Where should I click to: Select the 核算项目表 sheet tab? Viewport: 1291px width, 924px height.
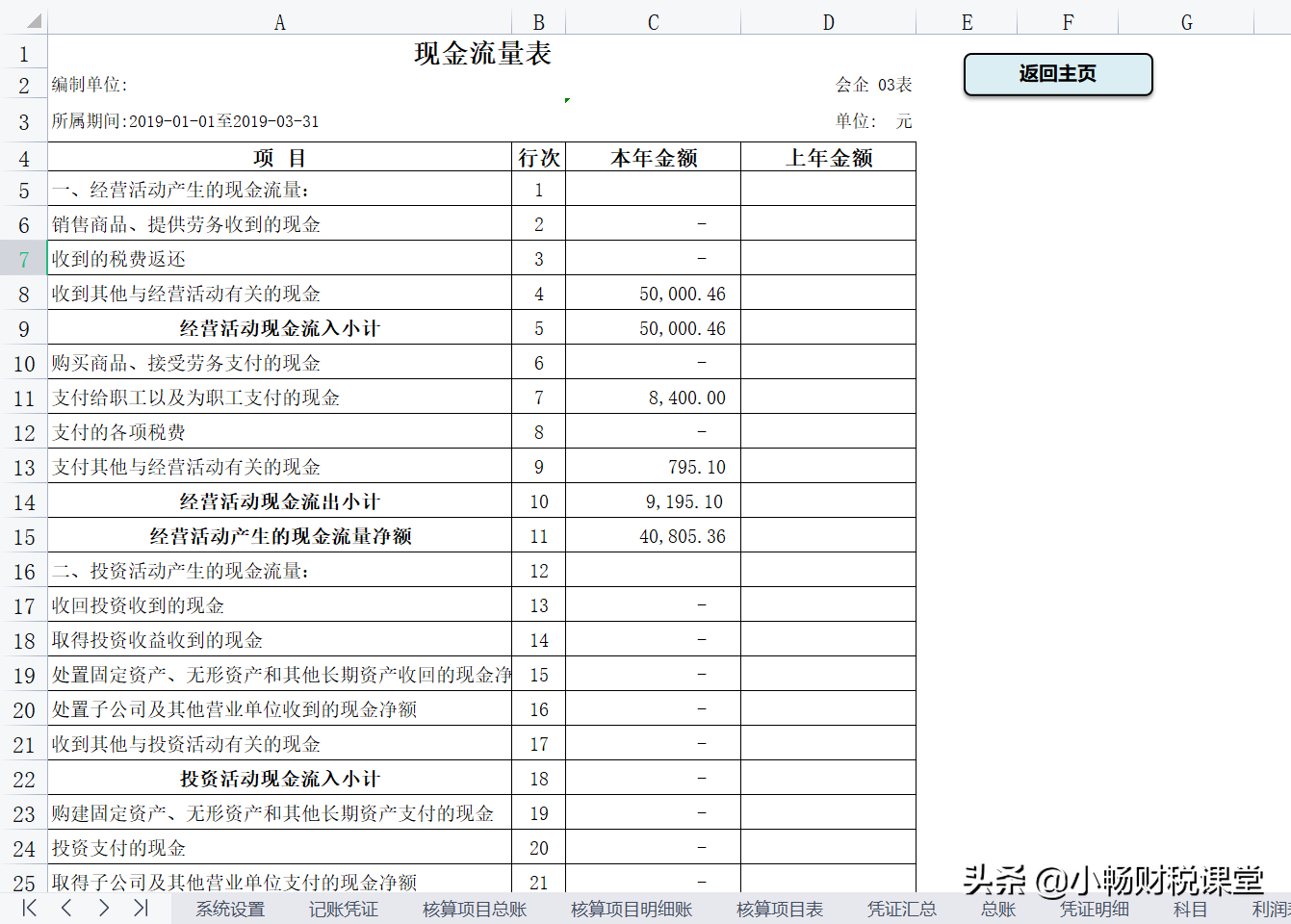click(779, 908)
